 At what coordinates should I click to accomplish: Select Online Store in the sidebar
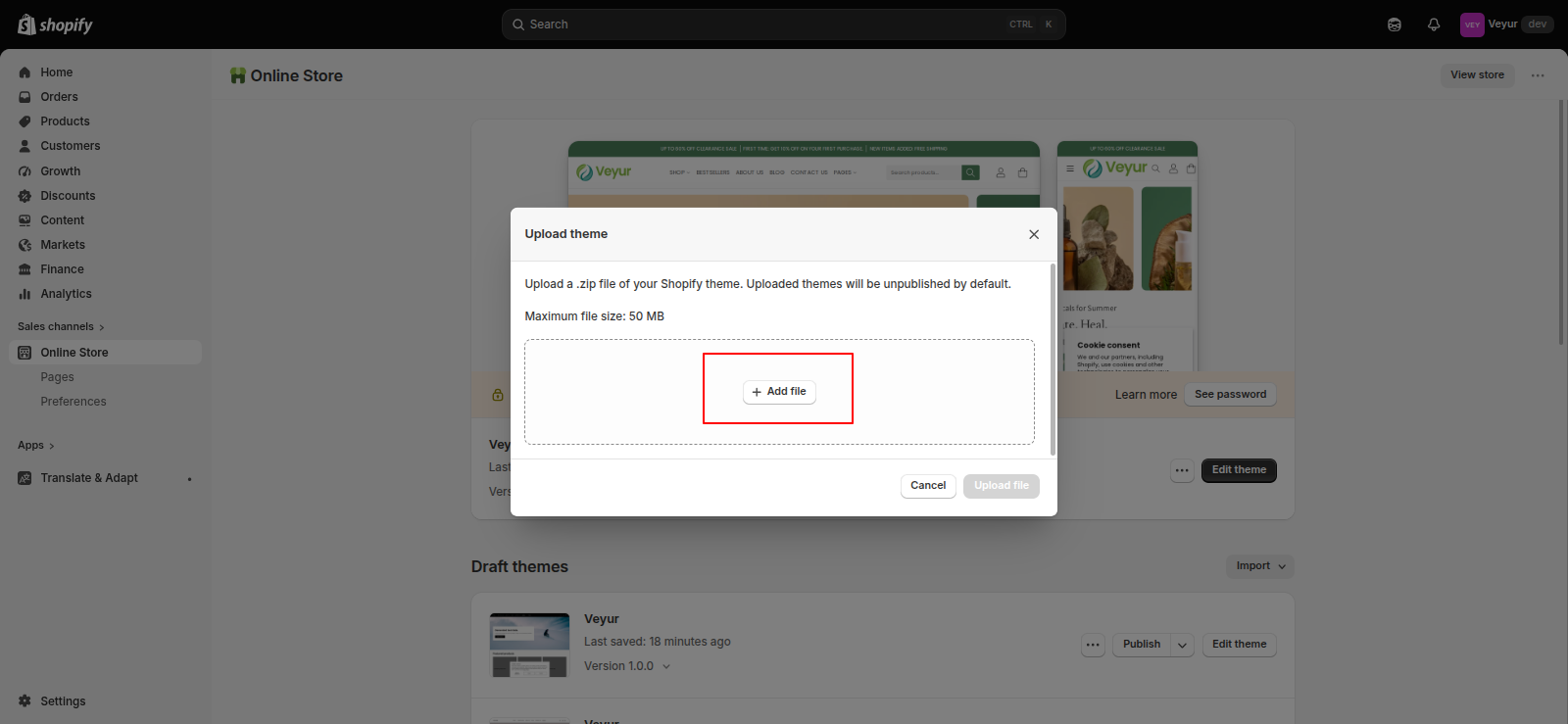pyautogui.click(x=106, y=353)
